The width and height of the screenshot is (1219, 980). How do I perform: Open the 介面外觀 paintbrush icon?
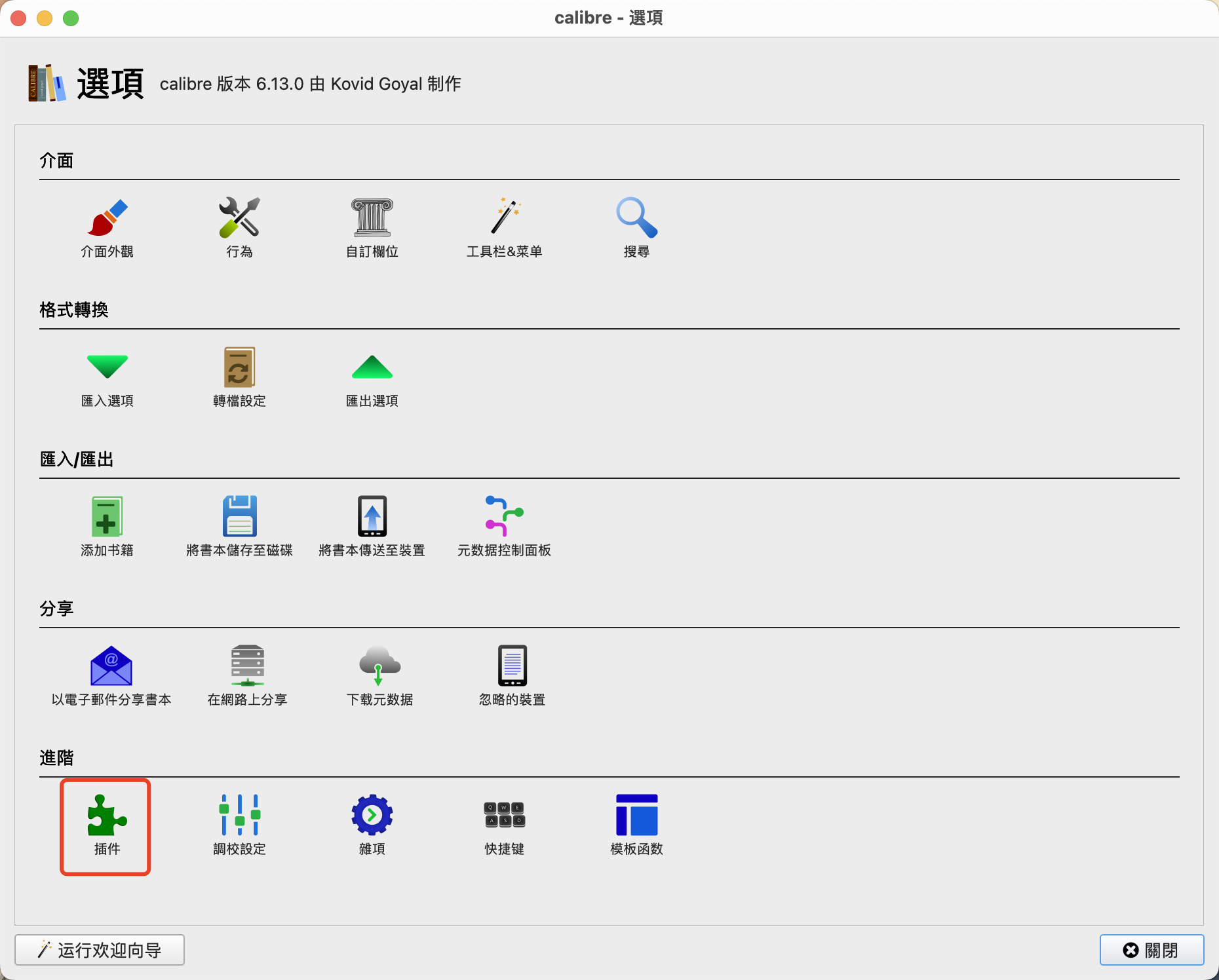pos(107,218)
